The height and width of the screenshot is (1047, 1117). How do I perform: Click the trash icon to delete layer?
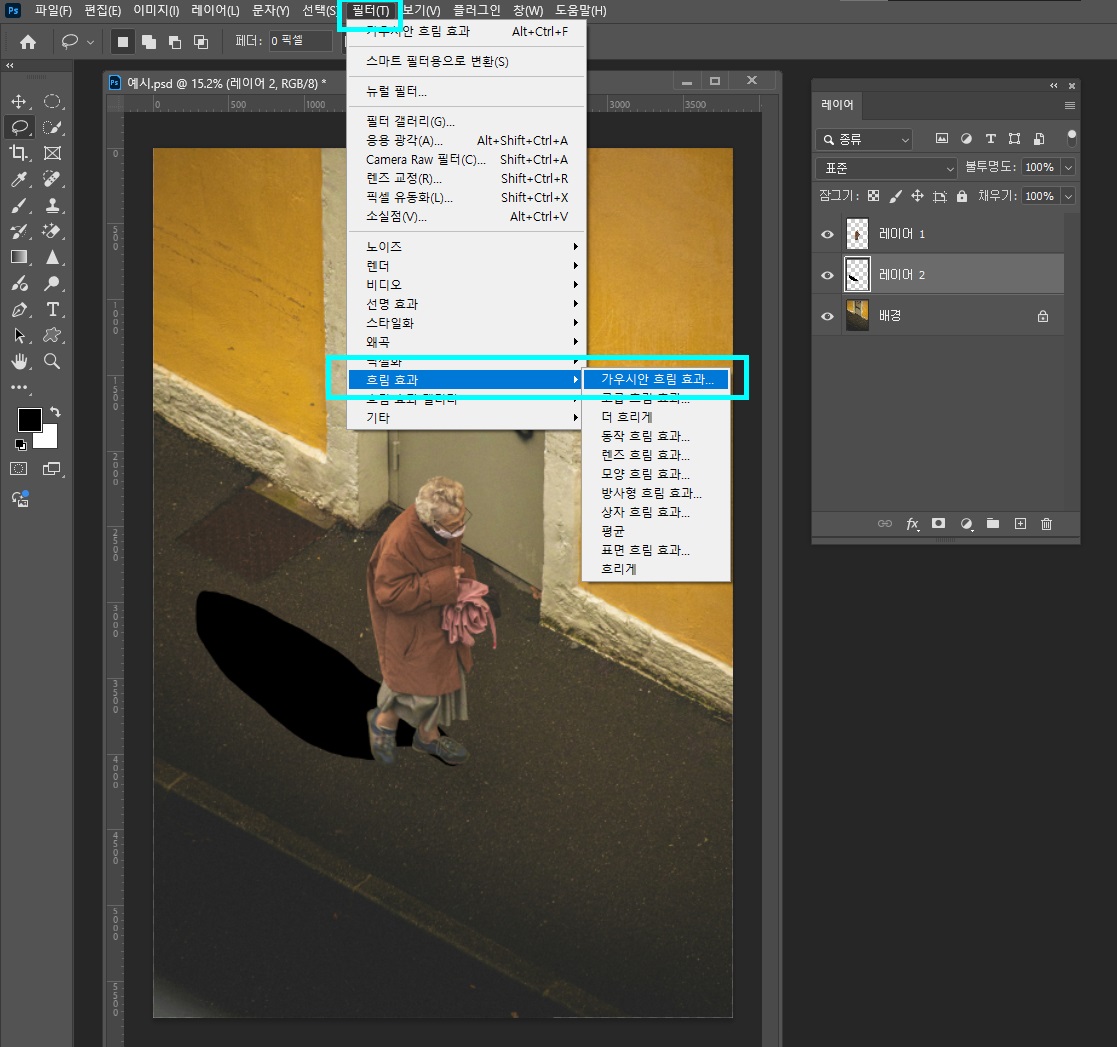1046,524
